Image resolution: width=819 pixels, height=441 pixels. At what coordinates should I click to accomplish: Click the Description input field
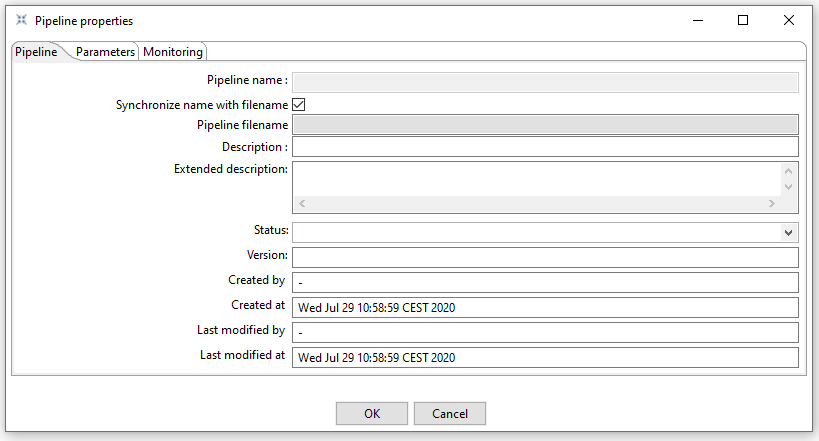544,147
